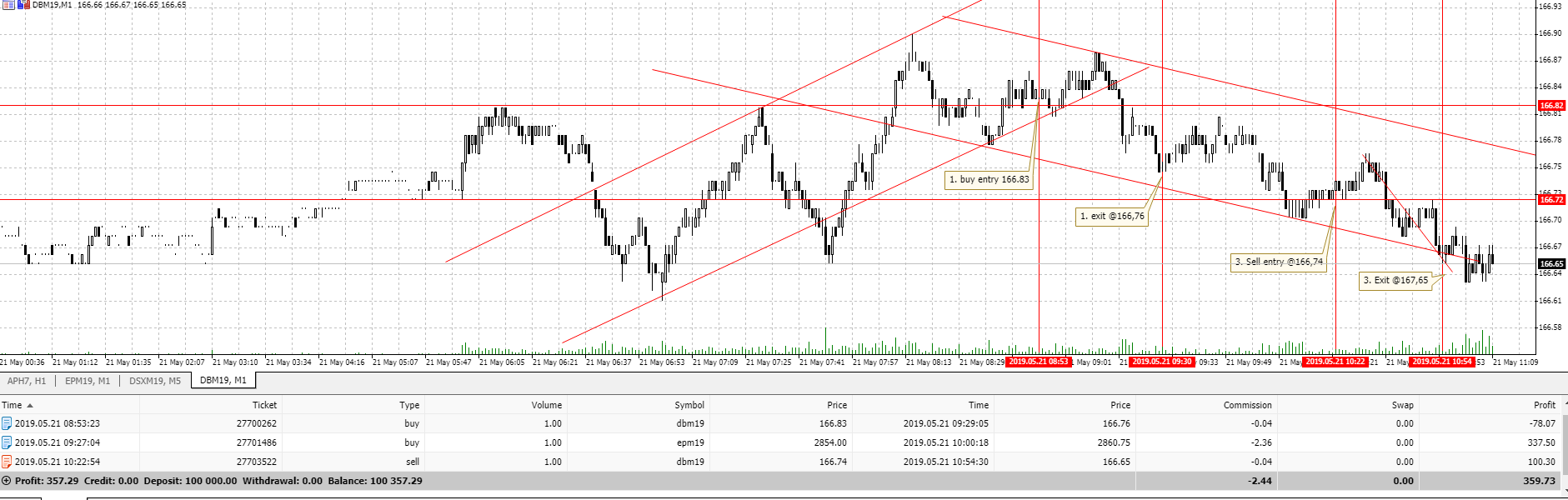The image size is (1568, 500).
Task: Click the close time 2019.05.21 09:29:05
Action: (946, 423)
